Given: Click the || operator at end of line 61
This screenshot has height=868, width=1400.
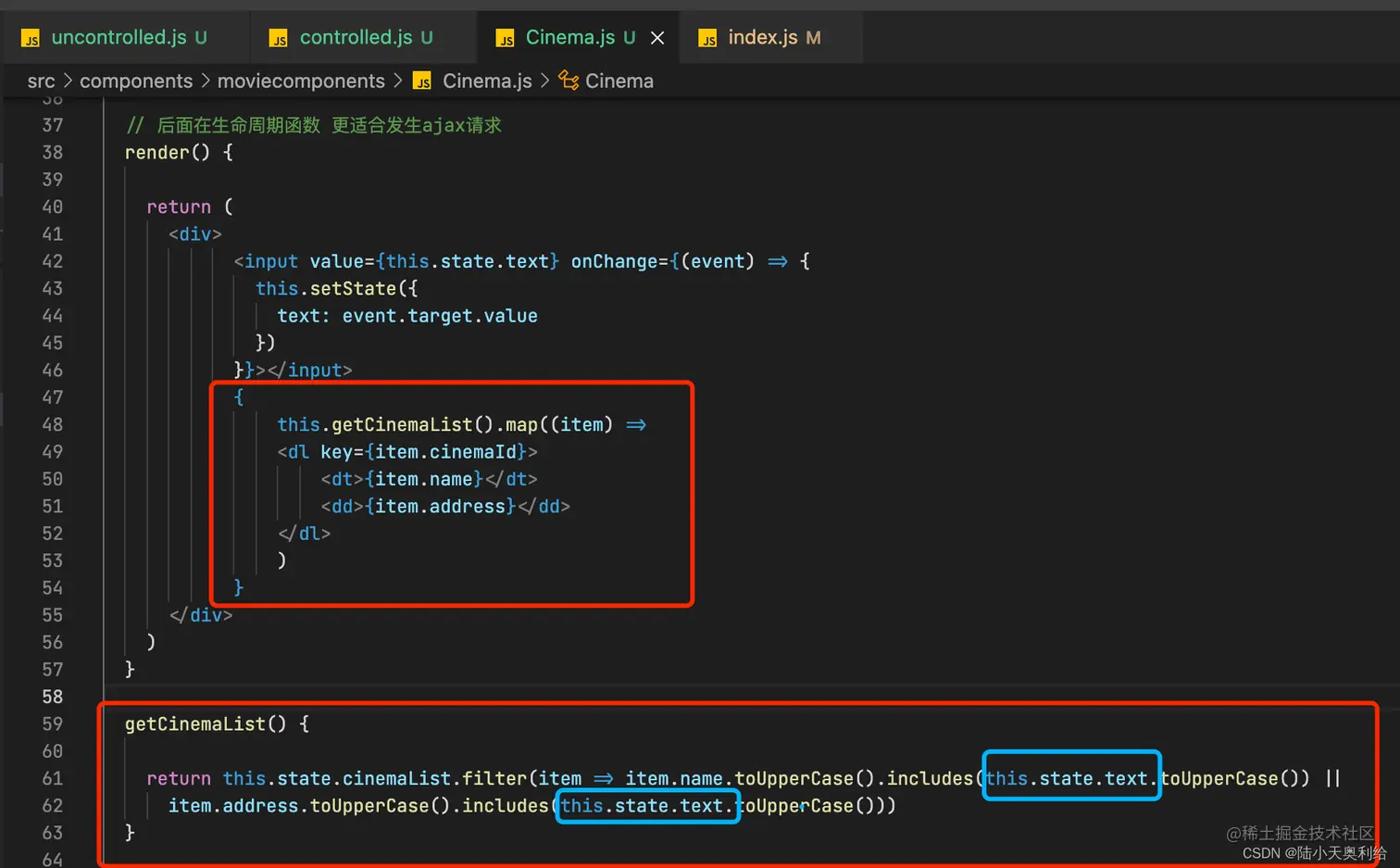Looking at the screenshot, I should pos(1332,779).
